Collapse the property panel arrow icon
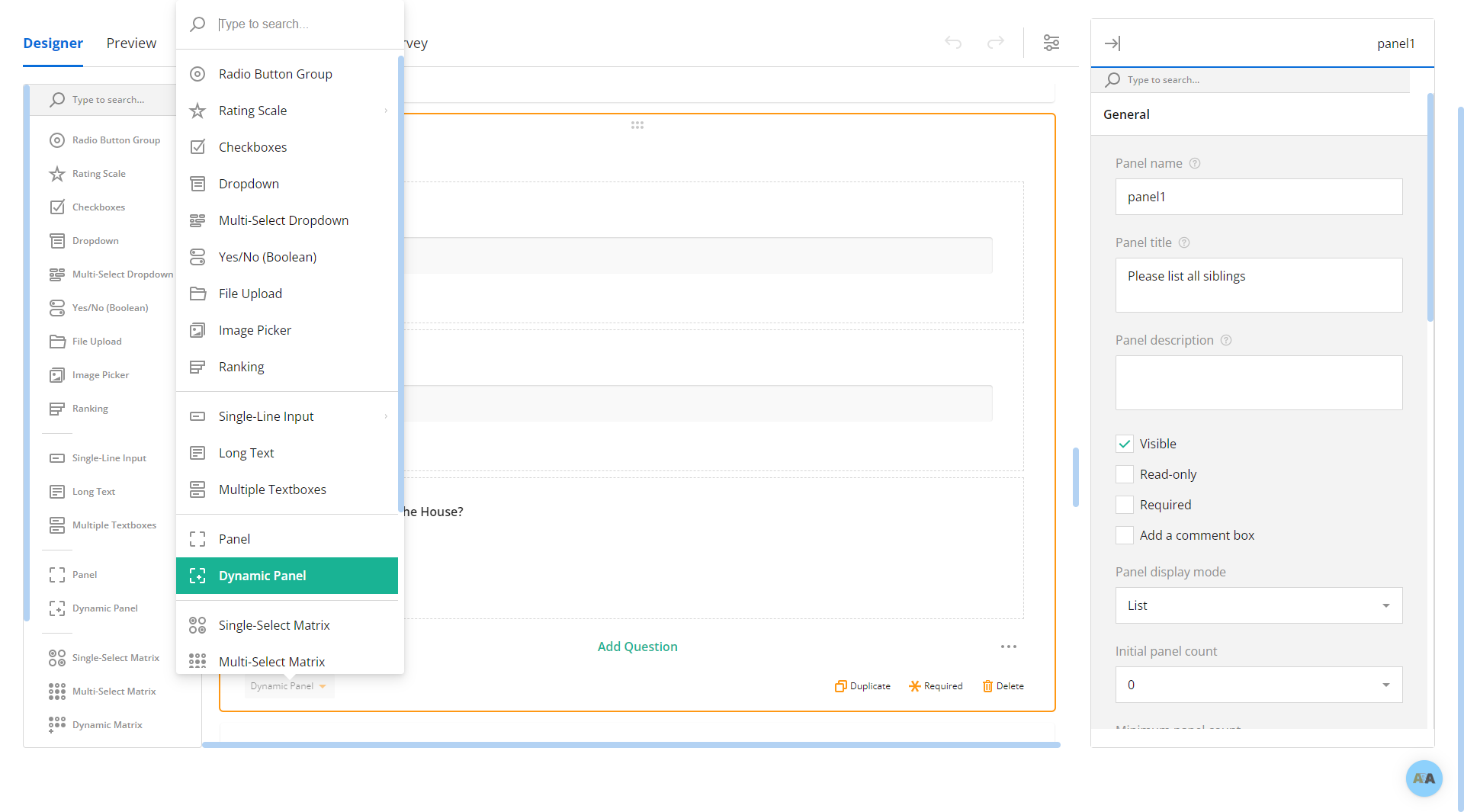 coord(1112,43)
